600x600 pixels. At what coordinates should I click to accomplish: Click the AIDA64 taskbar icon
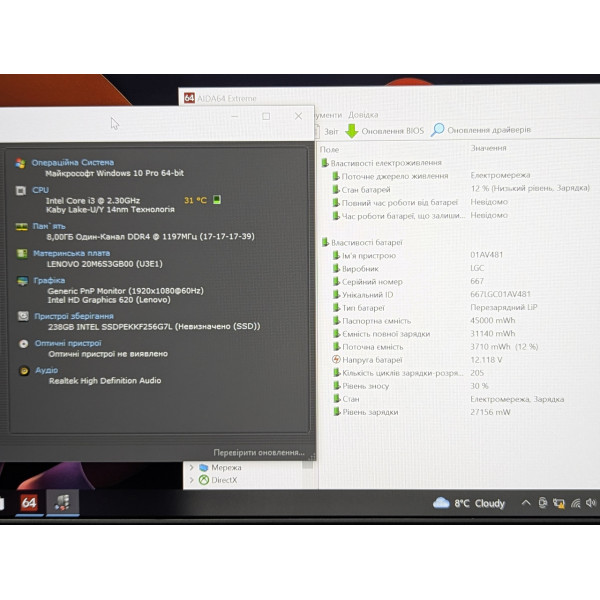(29, 502)
